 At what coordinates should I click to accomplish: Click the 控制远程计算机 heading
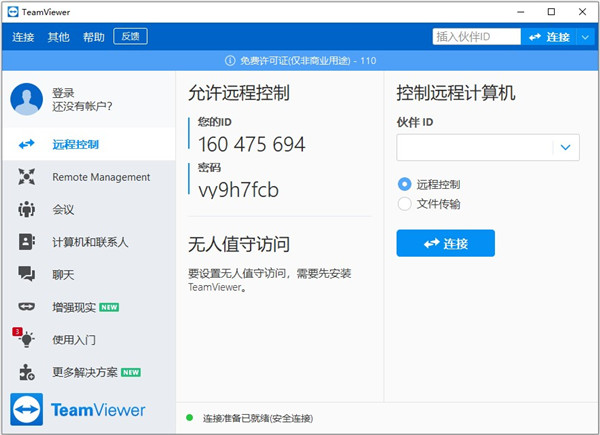click(456, 93)
